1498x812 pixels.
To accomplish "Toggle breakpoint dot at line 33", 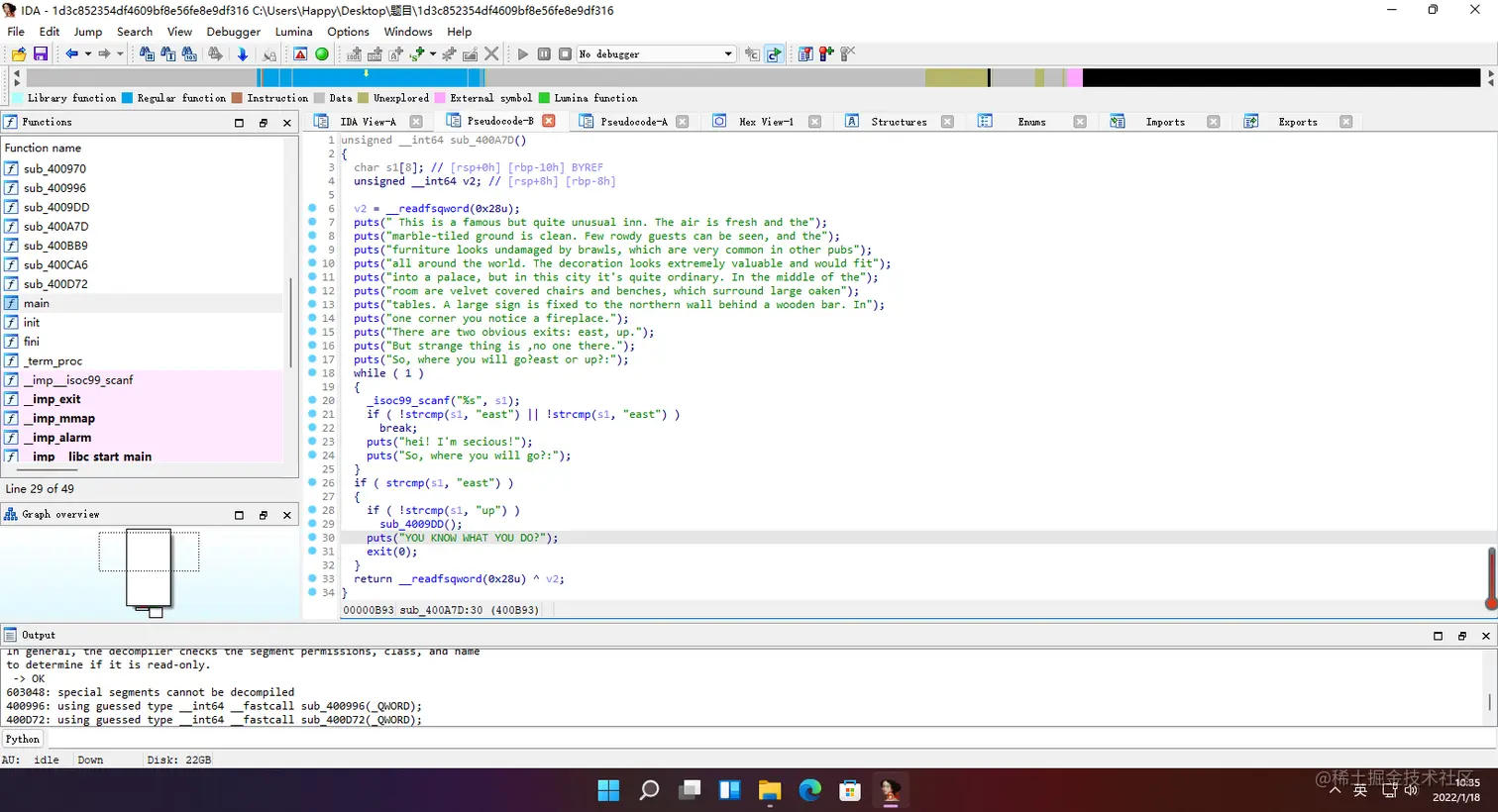I will [312, 578].
